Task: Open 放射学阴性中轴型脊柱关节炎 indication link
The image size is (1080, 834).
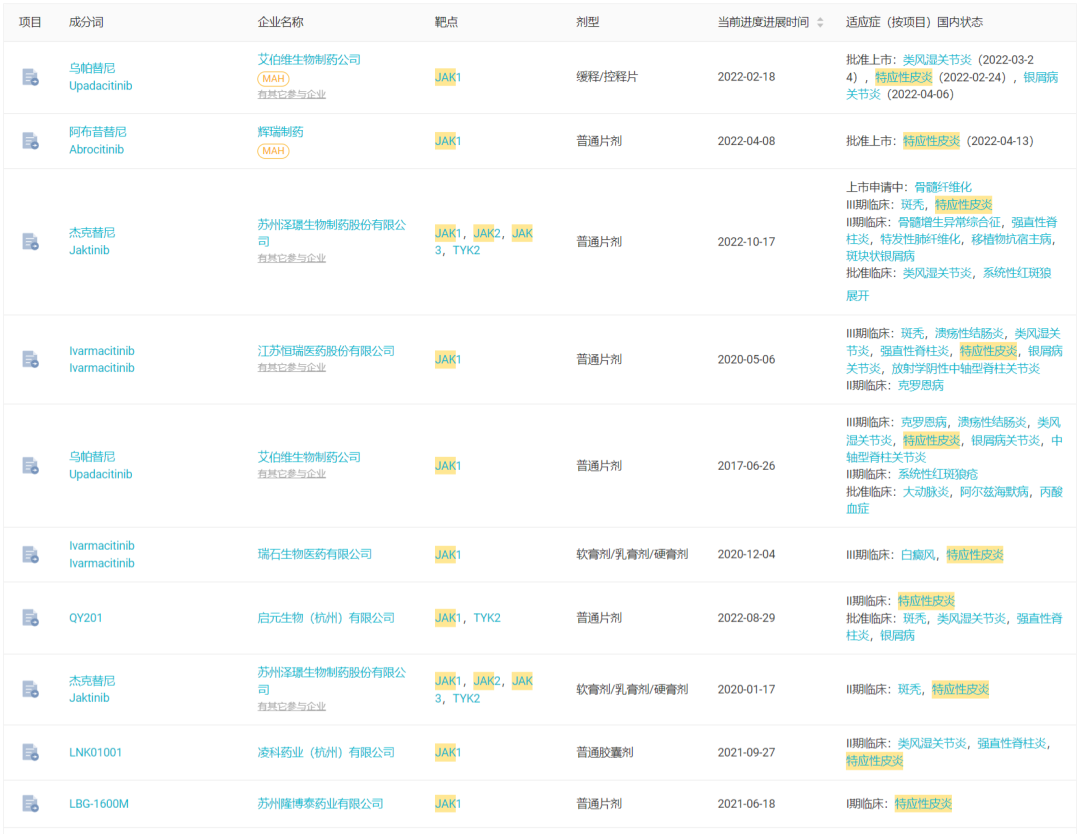Action: pos(965,368)
